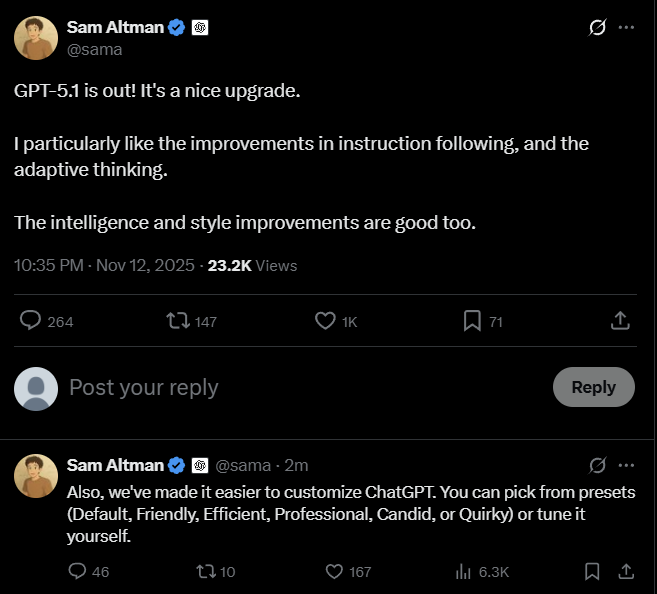Reply to the ChatGPT customization tweet

coord(77,571)
